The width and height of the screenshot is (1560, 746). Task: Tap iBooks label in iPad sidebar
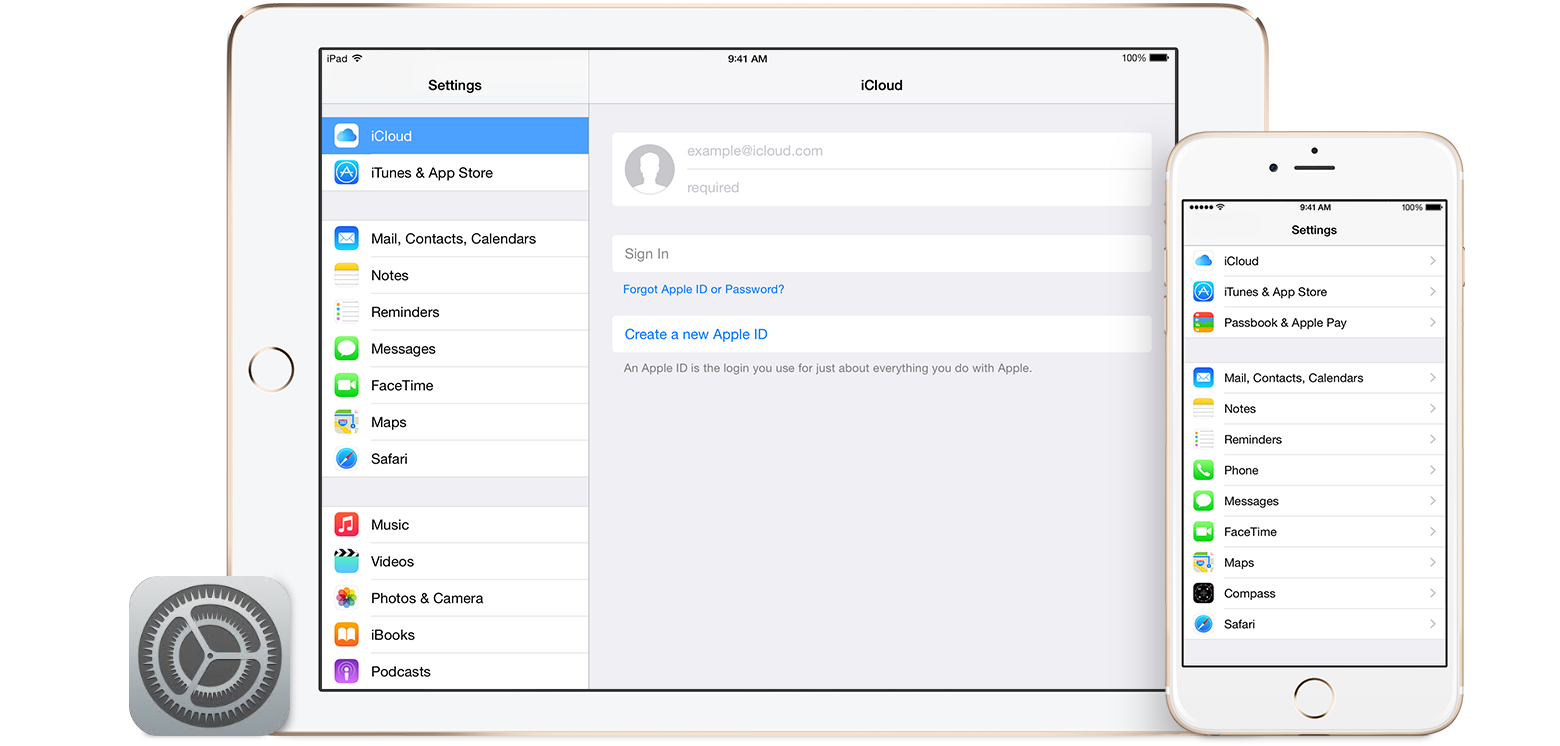click(x=393, y=635)
